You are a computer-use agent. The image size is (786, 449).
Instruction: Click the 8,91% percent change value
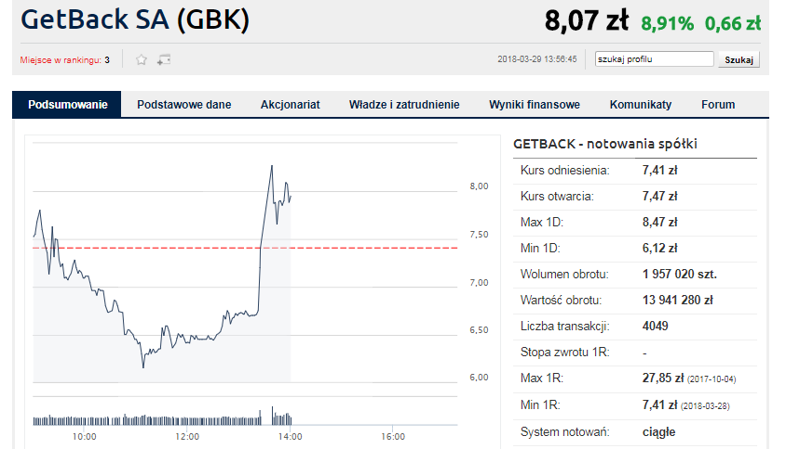click(x=667, y=22)
